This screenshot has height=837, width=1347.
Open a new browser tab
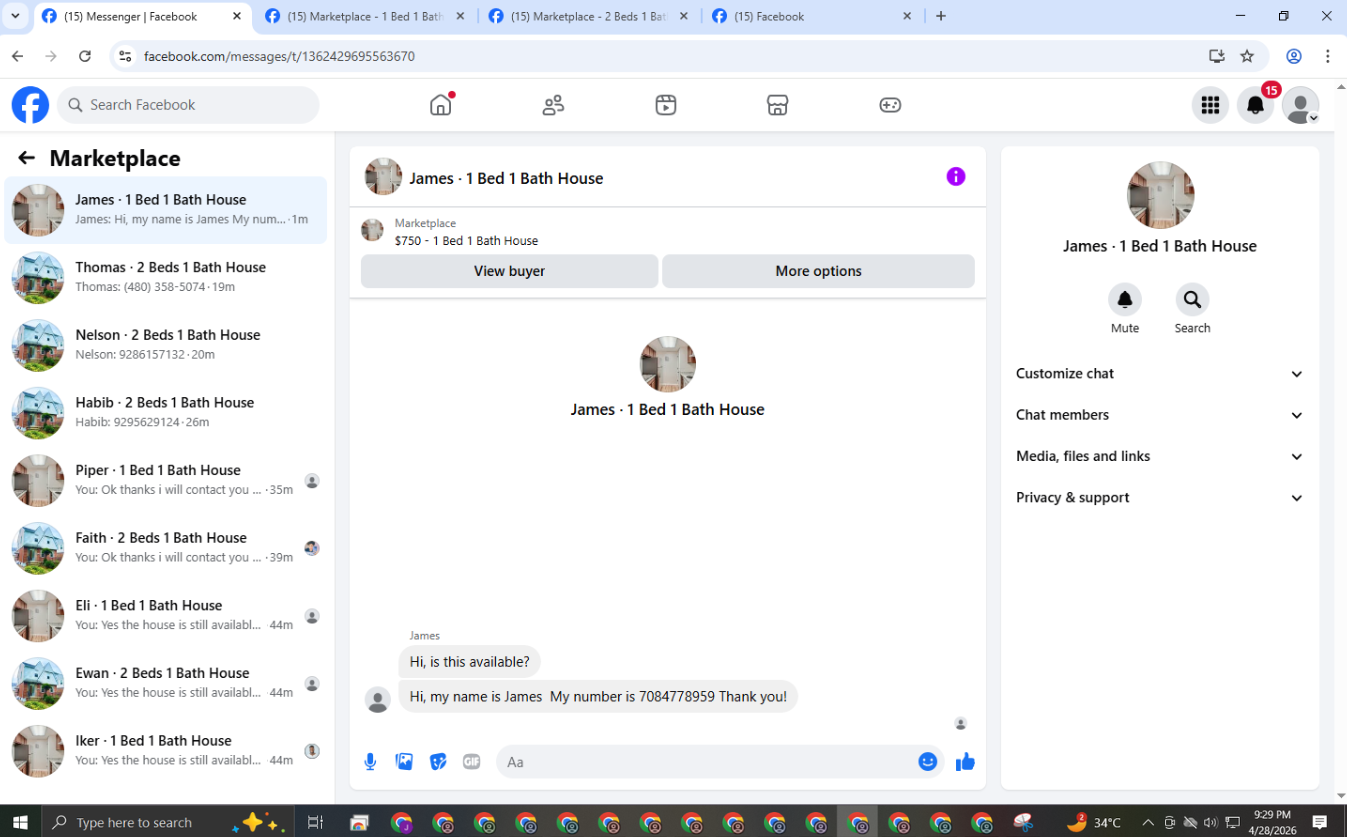[x=941, y=16]
